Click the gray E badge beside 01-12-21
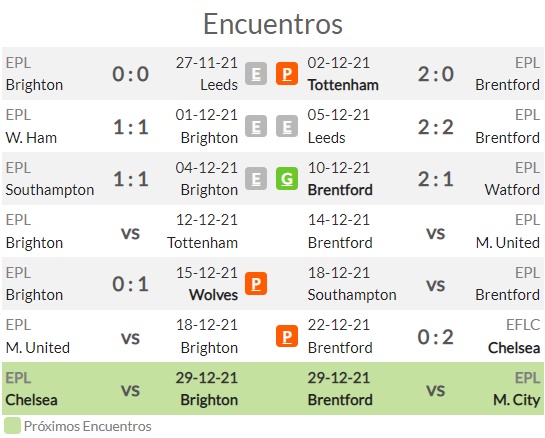545x438 pixels. click(256, 126)
